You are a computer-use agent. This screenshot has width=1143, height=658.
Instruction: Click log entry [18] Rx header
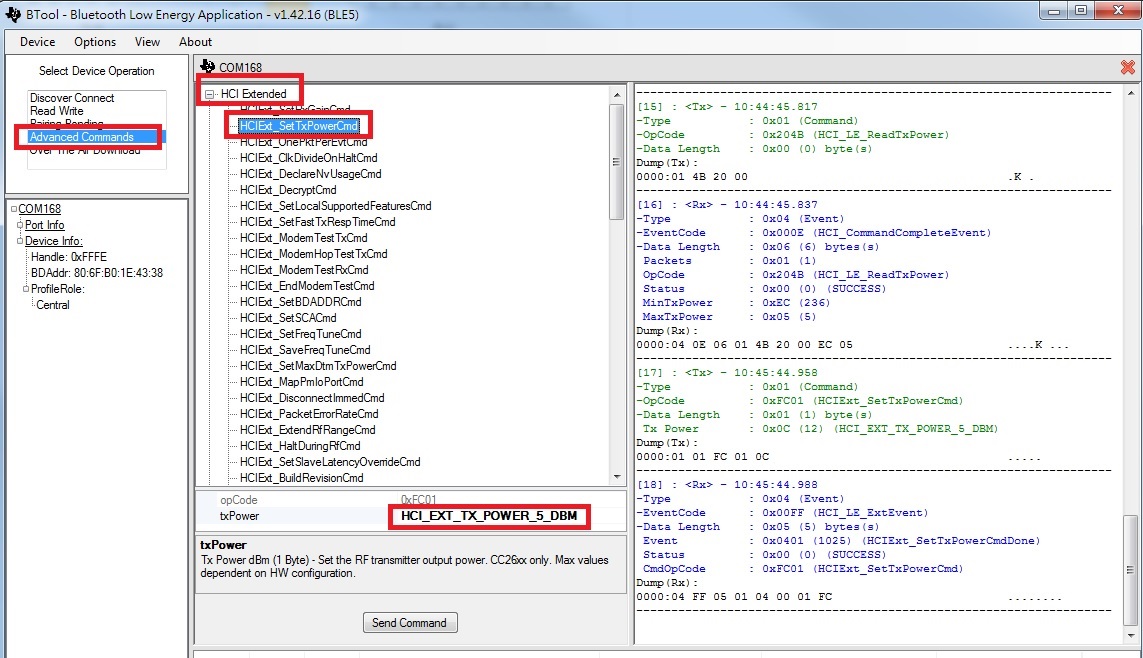(x=727, y=485)
